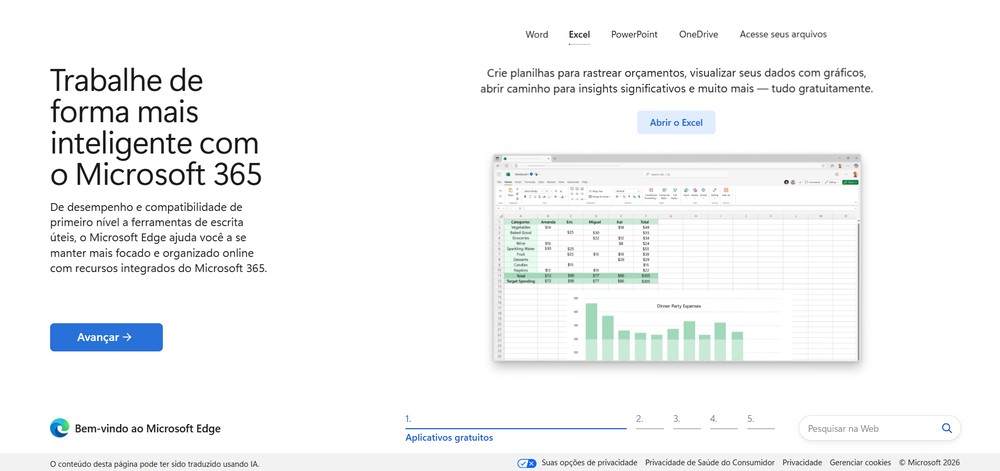The width and height of the screenshot is (1000, 471).
Task: Click the search magnifier icon
Action: tap(946, 428)
